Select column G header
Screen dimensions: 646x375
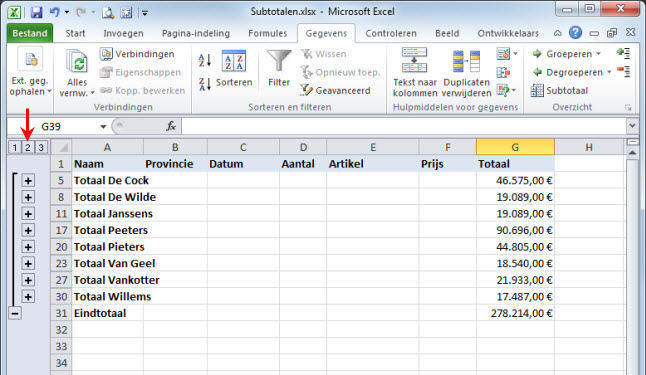coord(515,147)
